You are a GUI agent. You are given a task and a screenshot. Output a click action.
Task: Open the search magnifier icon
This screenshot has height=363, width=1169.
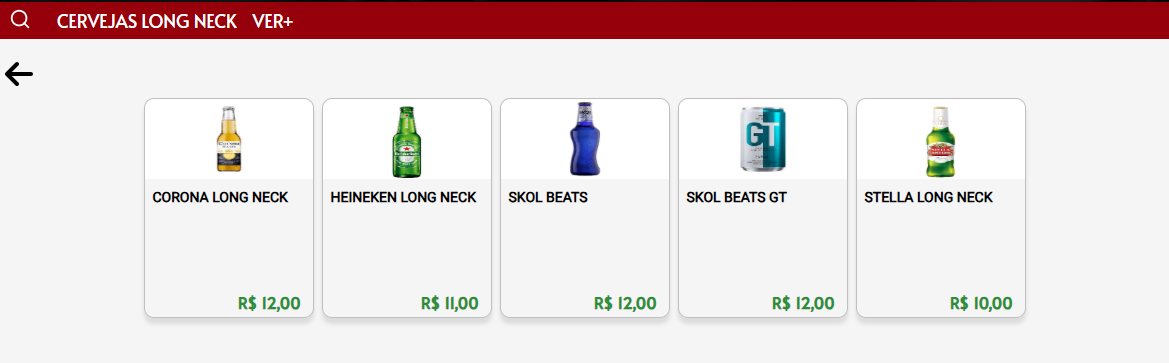(20, 20)
